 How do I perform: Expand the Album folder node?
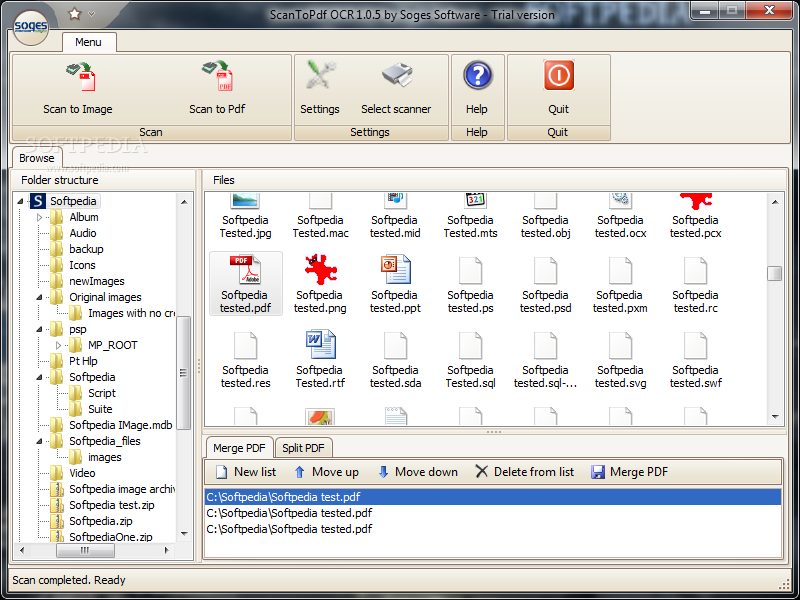coord(40,217)
